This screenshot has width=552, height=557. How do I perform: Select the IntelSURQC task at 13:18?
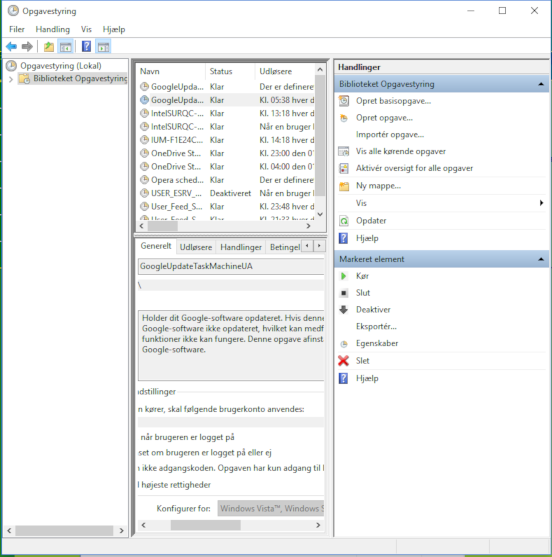(x=227, y=113)
